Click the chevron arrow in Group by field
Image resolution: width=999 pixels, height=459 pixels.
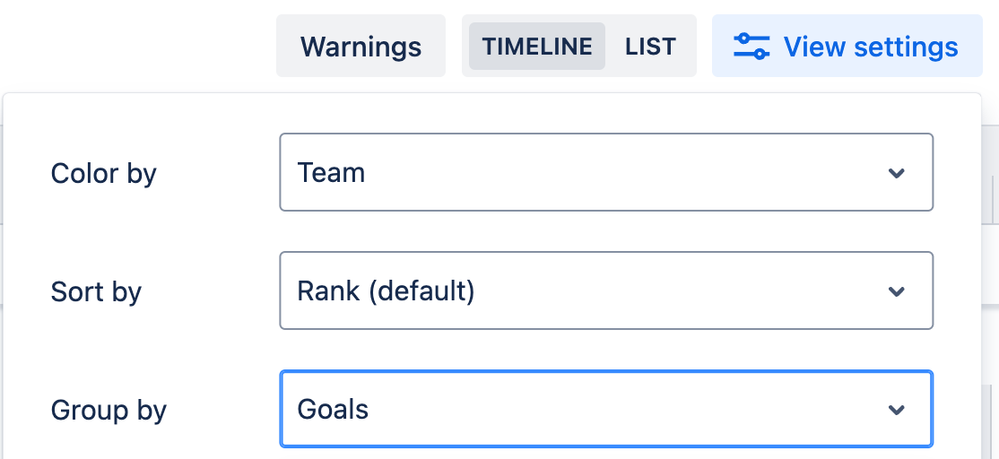coord(896,410)
